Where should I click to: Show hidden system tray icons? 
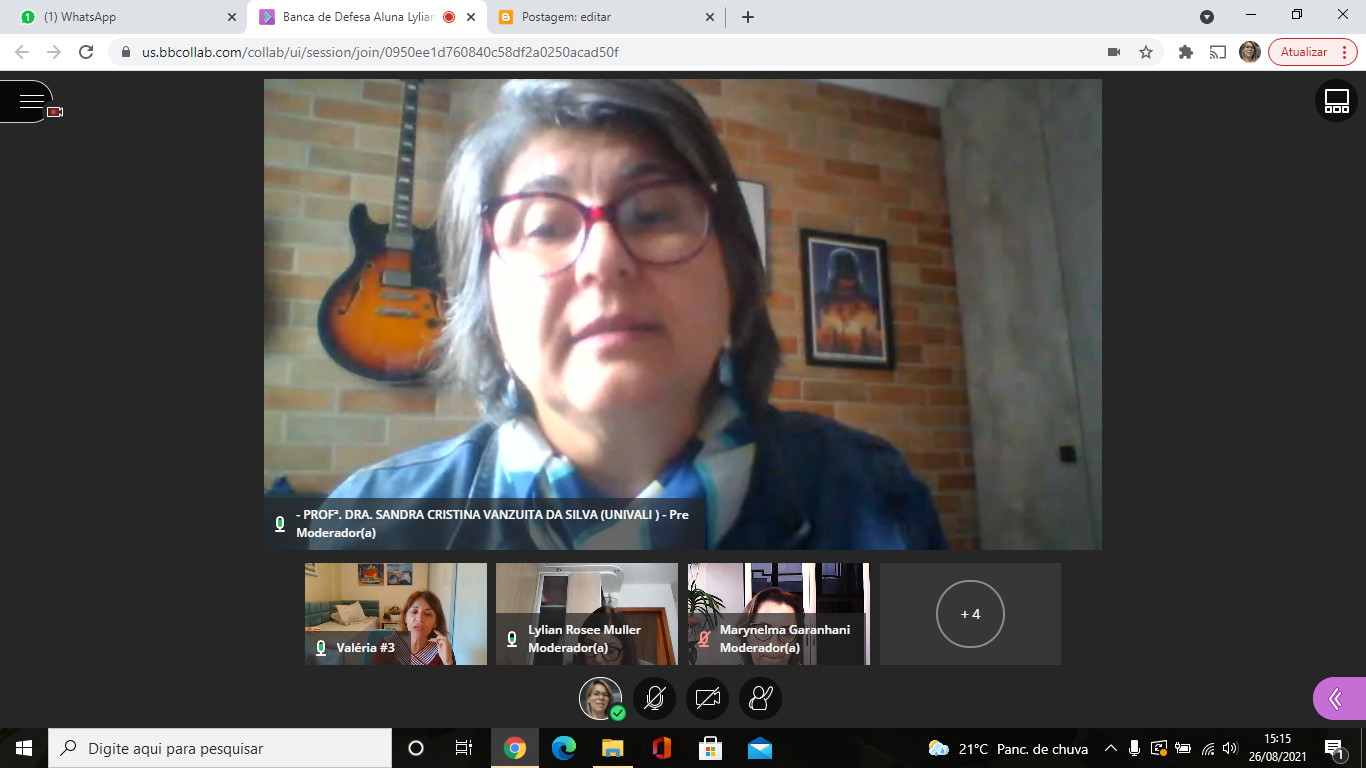point(1110,748)
